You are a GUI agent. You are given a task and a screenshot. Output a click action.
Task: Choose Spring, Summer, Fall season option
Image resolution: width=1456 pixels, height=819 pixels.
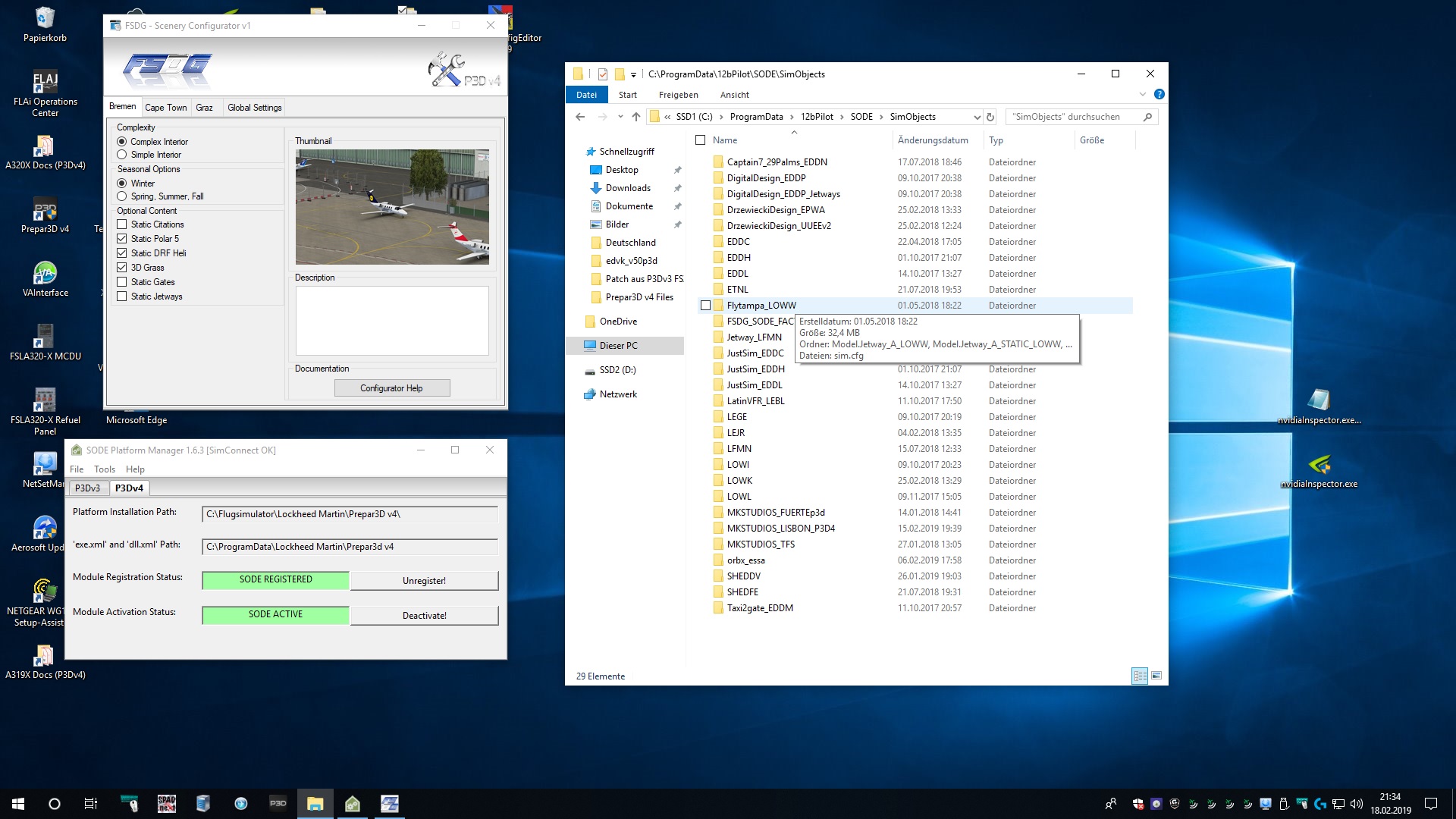(x=122, y=196)
